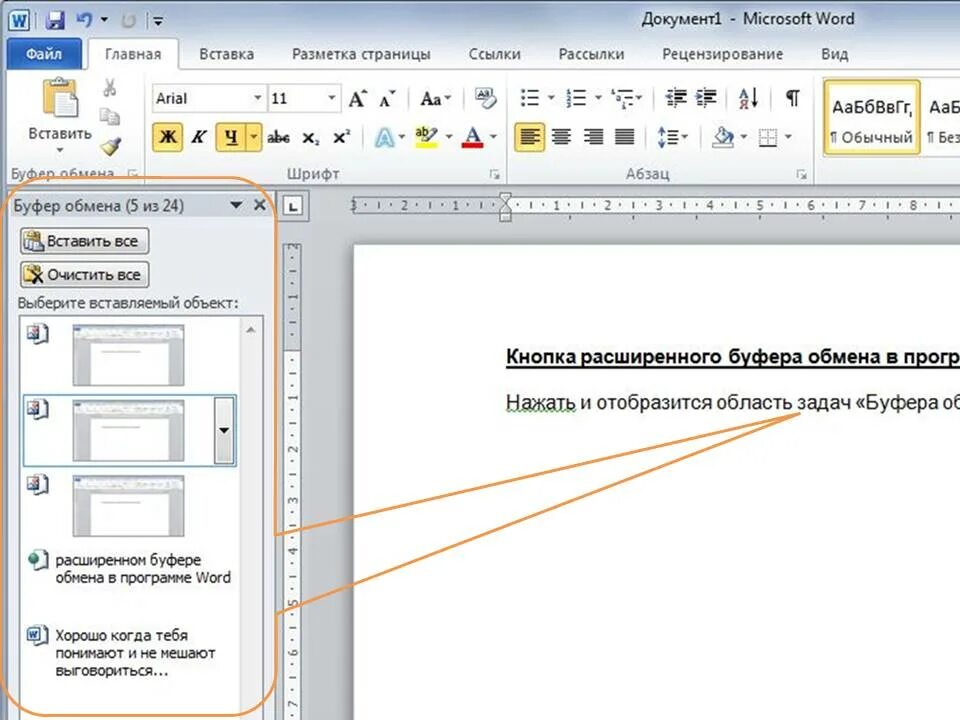This screenshot has height=720, width=960.
Task: Switch to the Рецензирование tab
Action: point(722,54)
